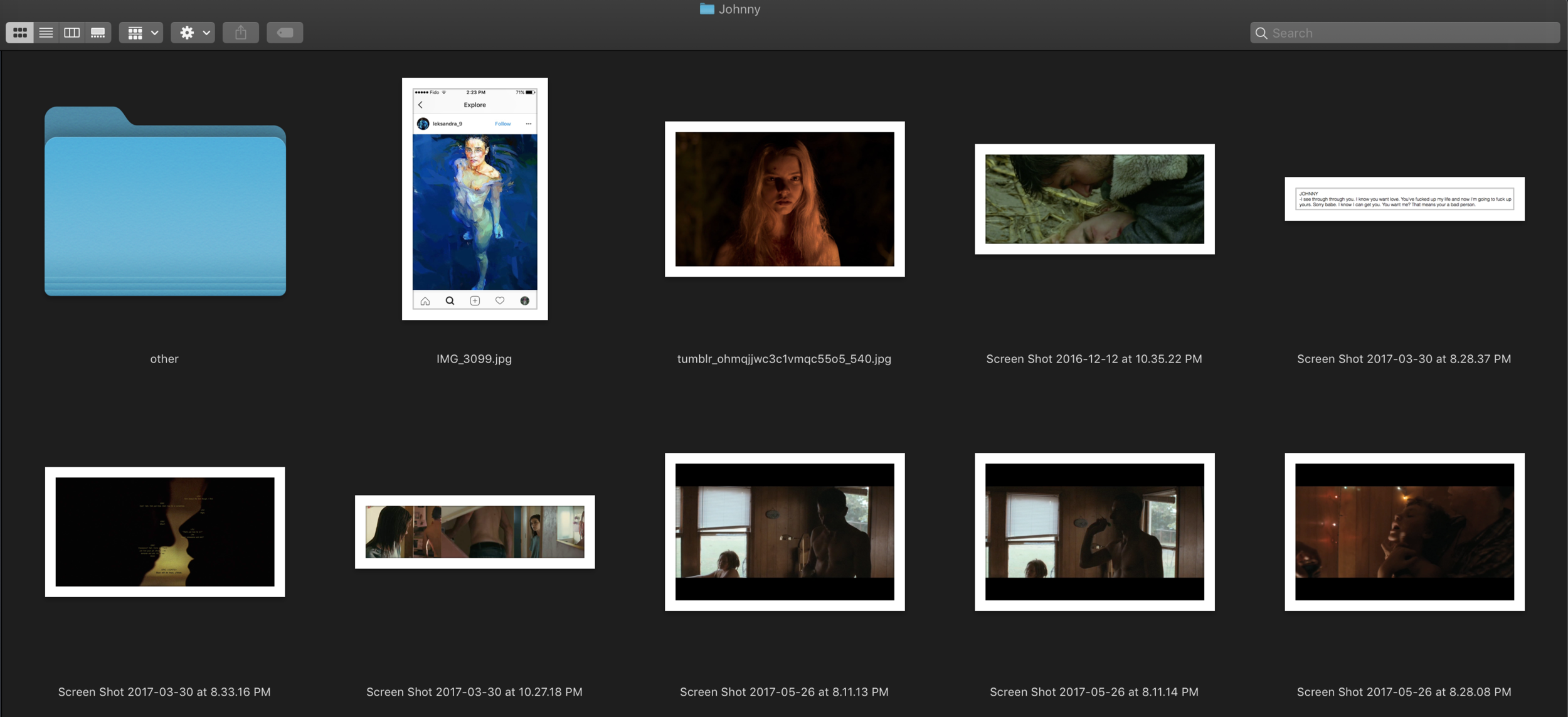Switch to list view
This screenshot has height=717, width=1568.
(46, 33)
